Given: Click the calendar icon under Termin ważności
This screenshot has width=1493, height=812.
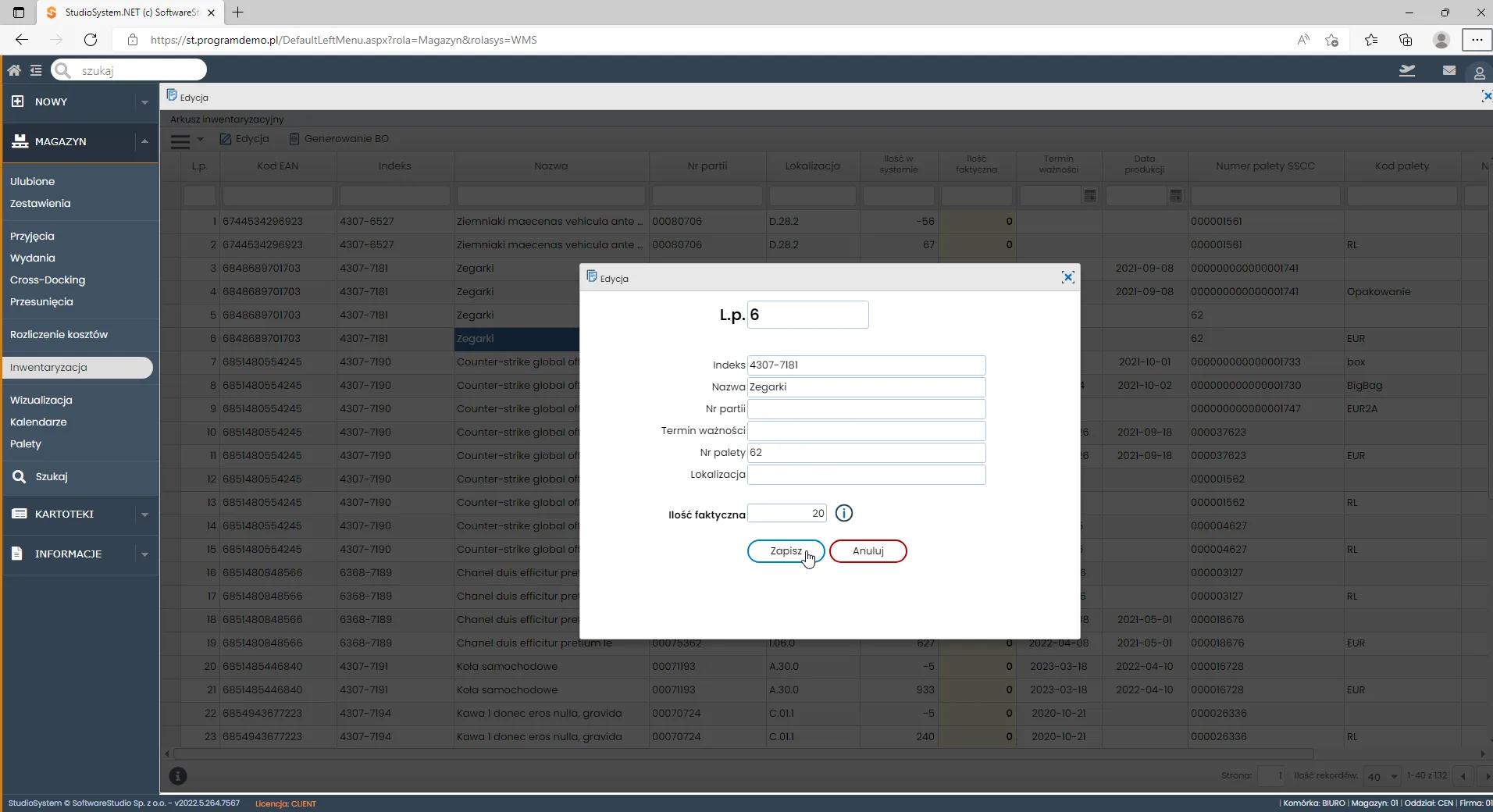Looking at the screenshot, I should (x=1090, y=196).
